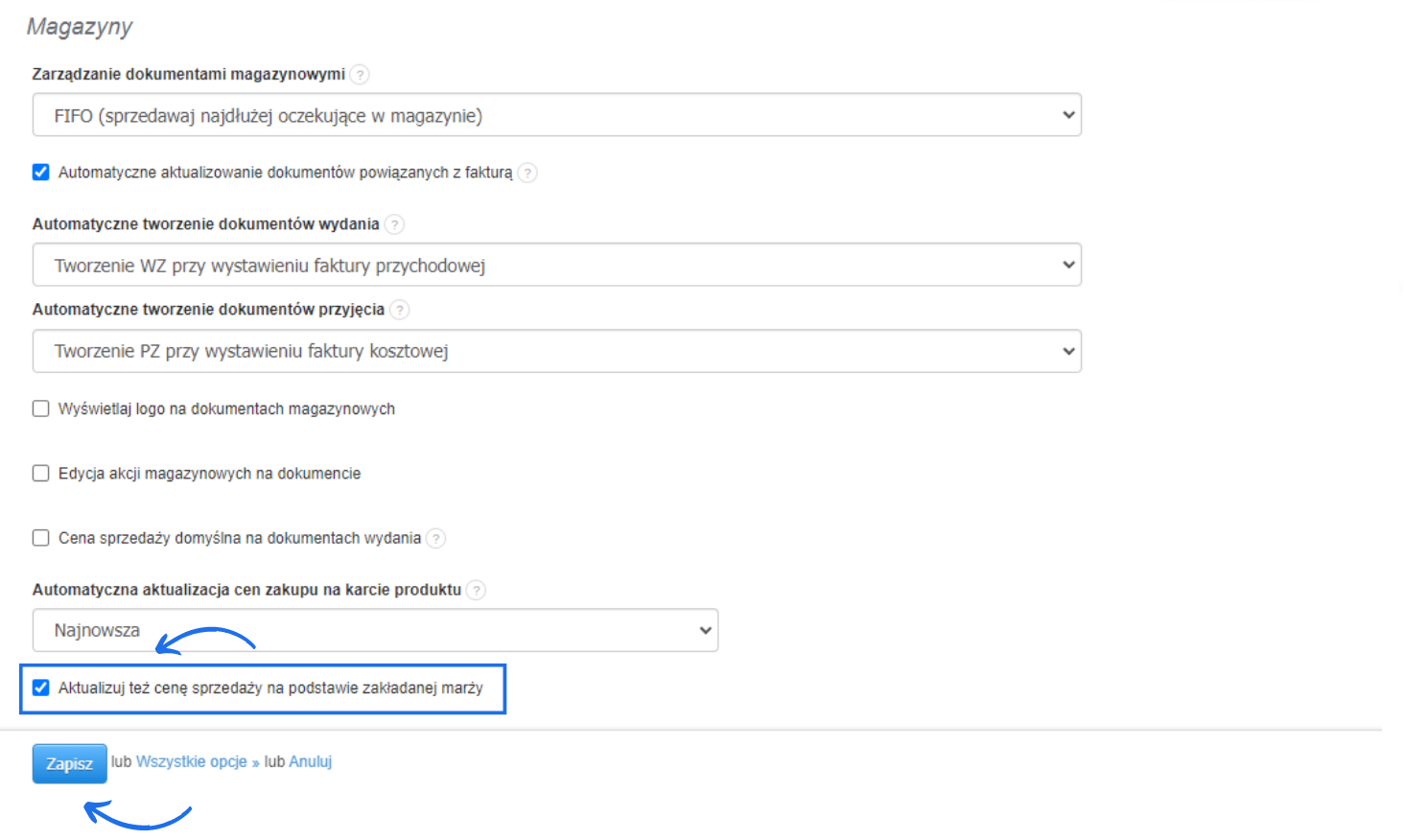Open help tooltip for Automatyczne tworzenie dokumentów wydania
The height and width of the screenshot is (840, 1404).
[x=394, y=224]
